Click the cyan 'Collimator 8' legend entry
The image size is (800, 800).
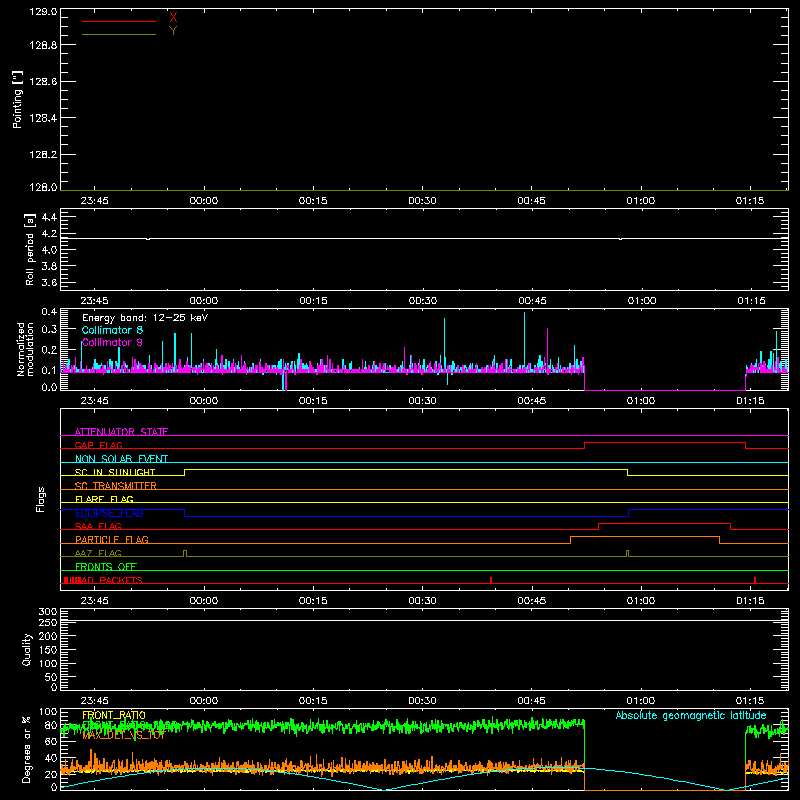coord(112,330)
